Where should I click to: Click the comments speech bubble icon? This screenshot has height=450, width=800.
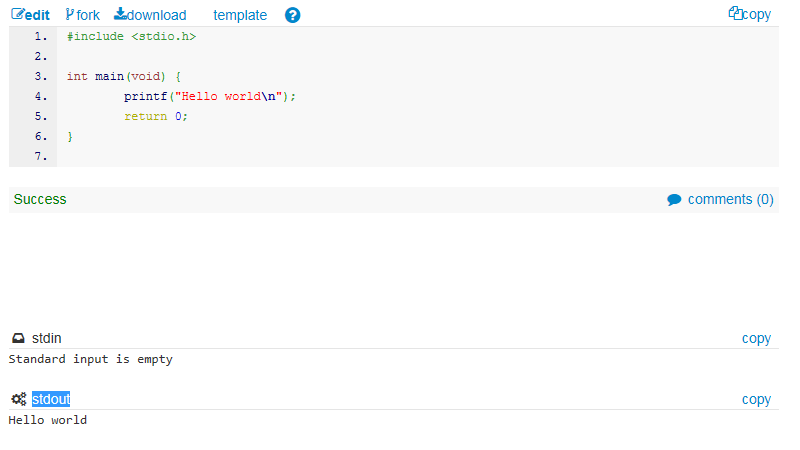(674, 200)
